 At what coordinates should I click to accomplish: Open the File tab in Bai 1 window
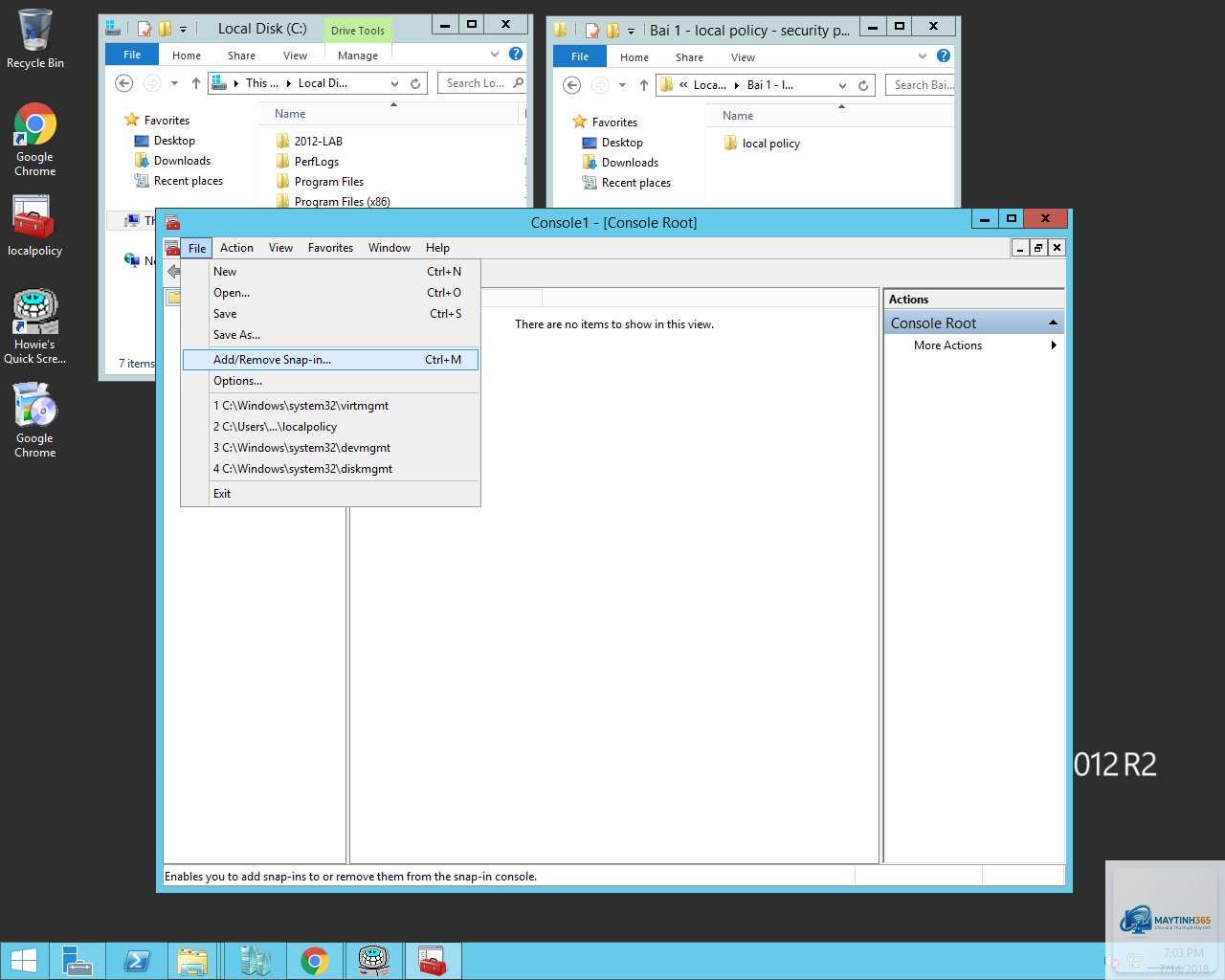point(580,57)
